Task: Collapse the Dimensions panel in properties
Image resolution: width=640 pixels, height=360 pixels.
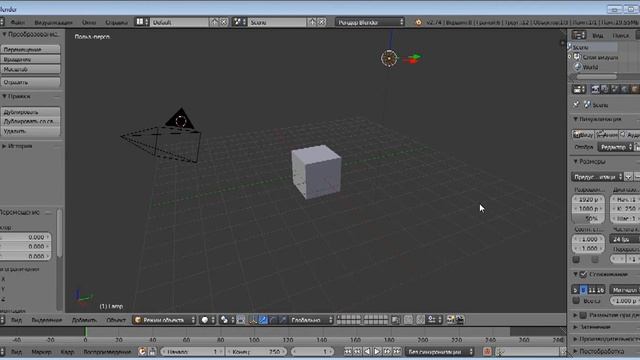Action: click(x=576, y=162)
